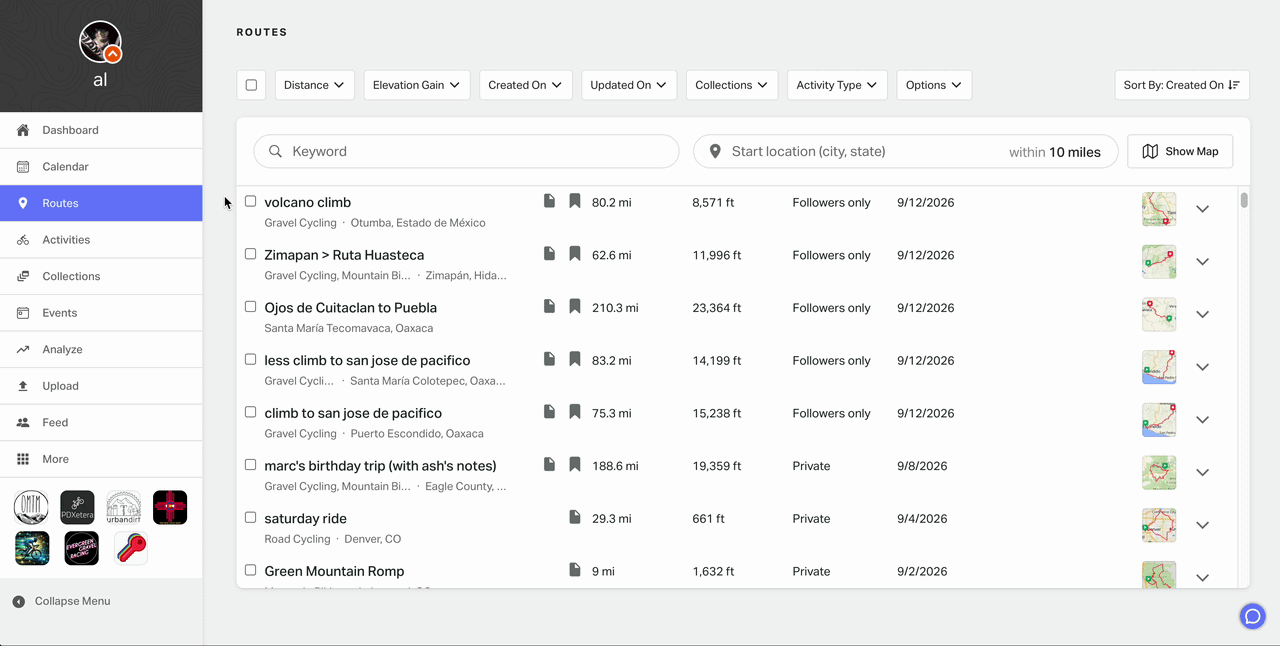Open the Elevation Gain filter dropdown
1280x646 pixels.
tap(417, 85)
